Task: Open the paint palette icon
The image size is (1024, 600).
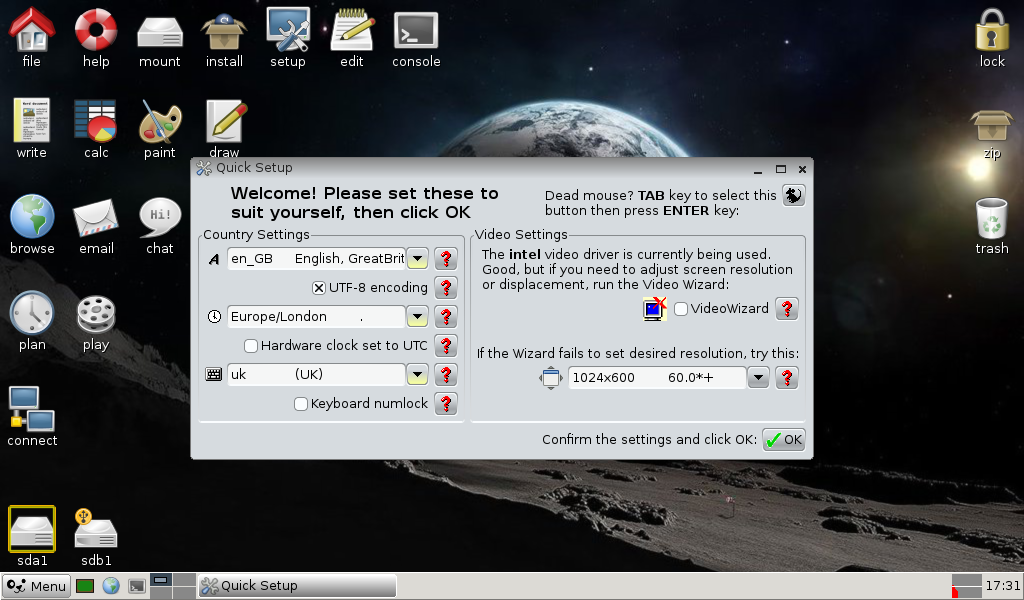Action: (159, 121)
